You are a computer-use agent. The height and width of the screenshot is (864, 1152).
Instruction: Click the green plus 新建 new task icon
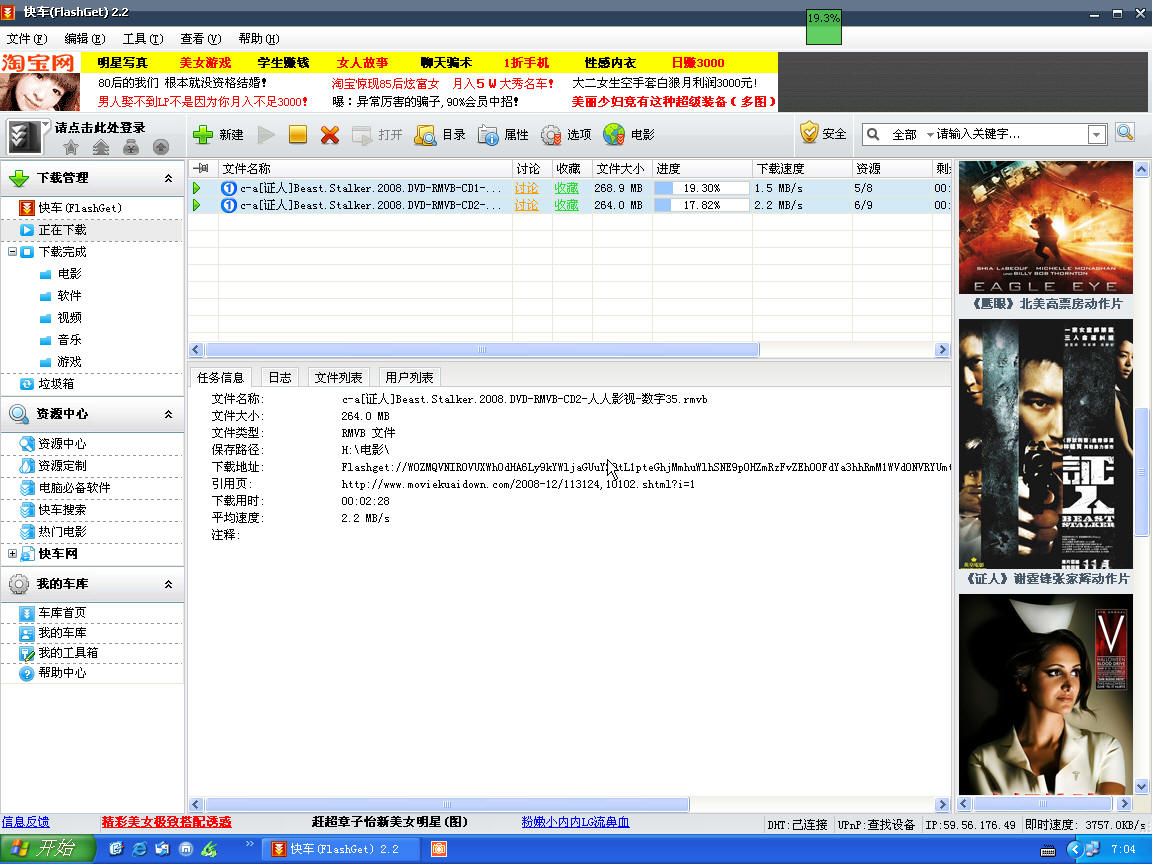(x=203, y=134)
